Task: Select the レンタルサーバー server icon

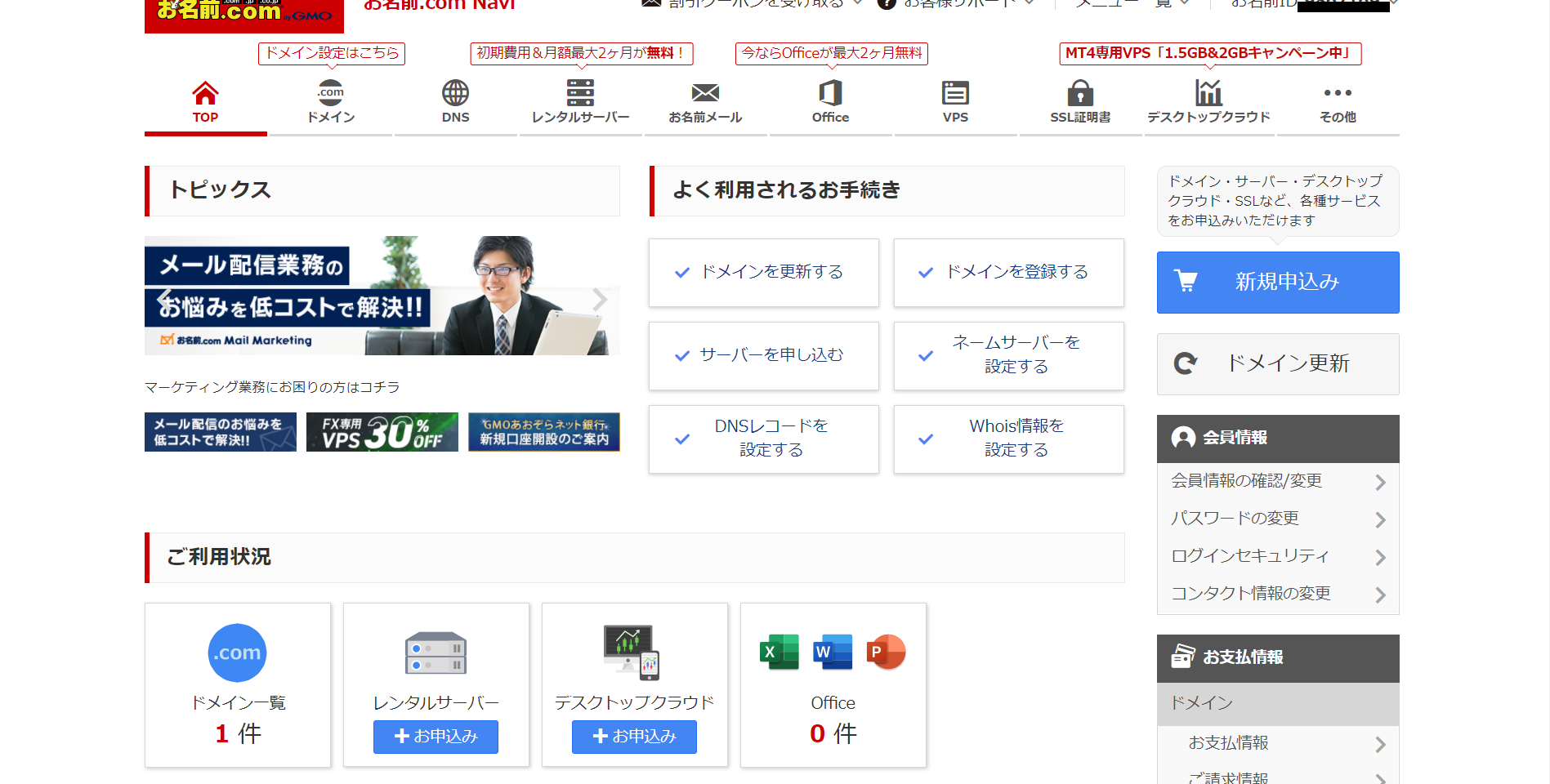Action: [580, 93]
